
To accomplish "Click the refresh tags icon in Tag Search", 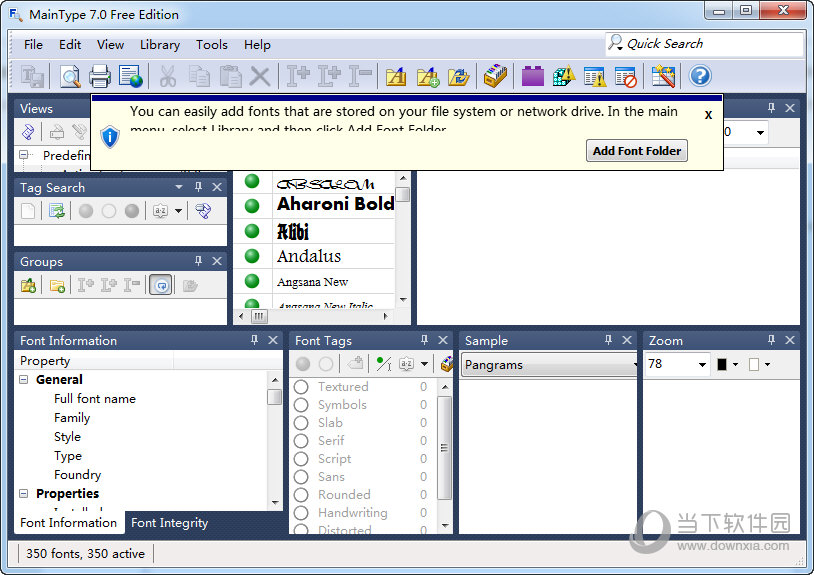I will click(57, 211).
